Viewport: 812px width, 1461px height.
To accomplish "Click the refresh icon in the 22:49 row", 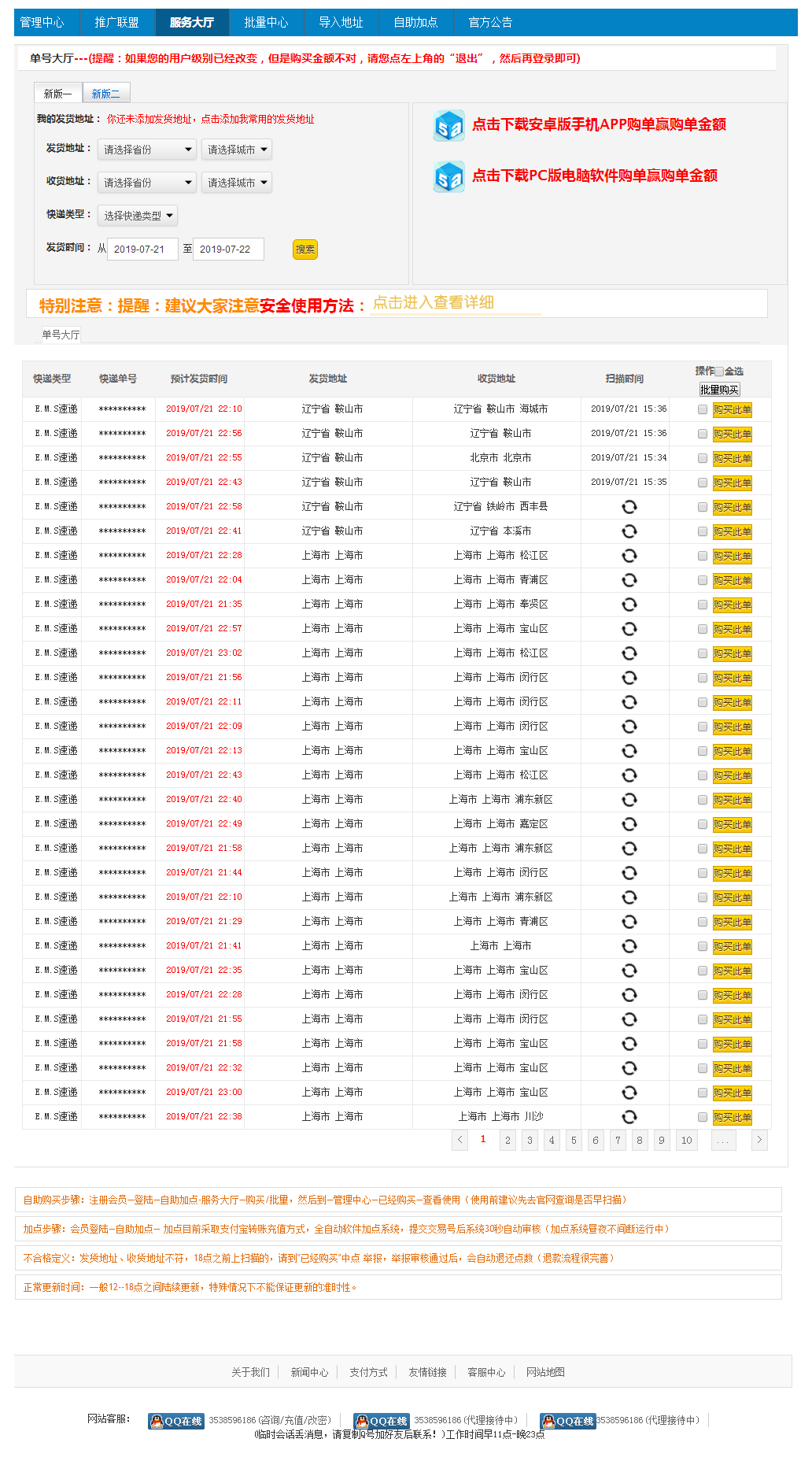I will [629, 824].
